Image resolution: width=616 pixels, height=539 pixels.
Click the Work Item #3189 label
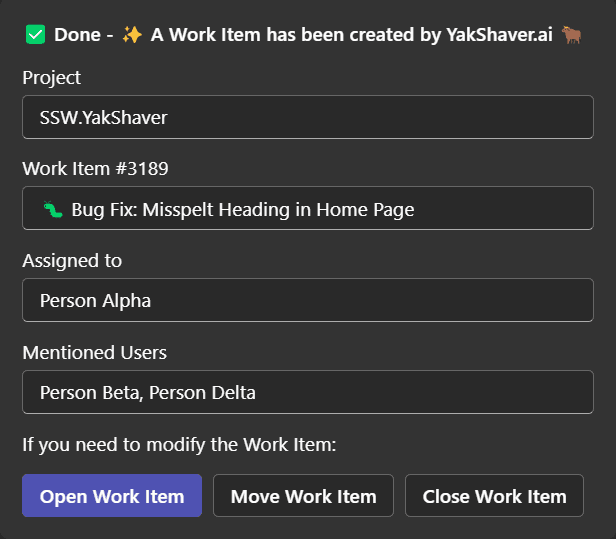tap(88, 168)
